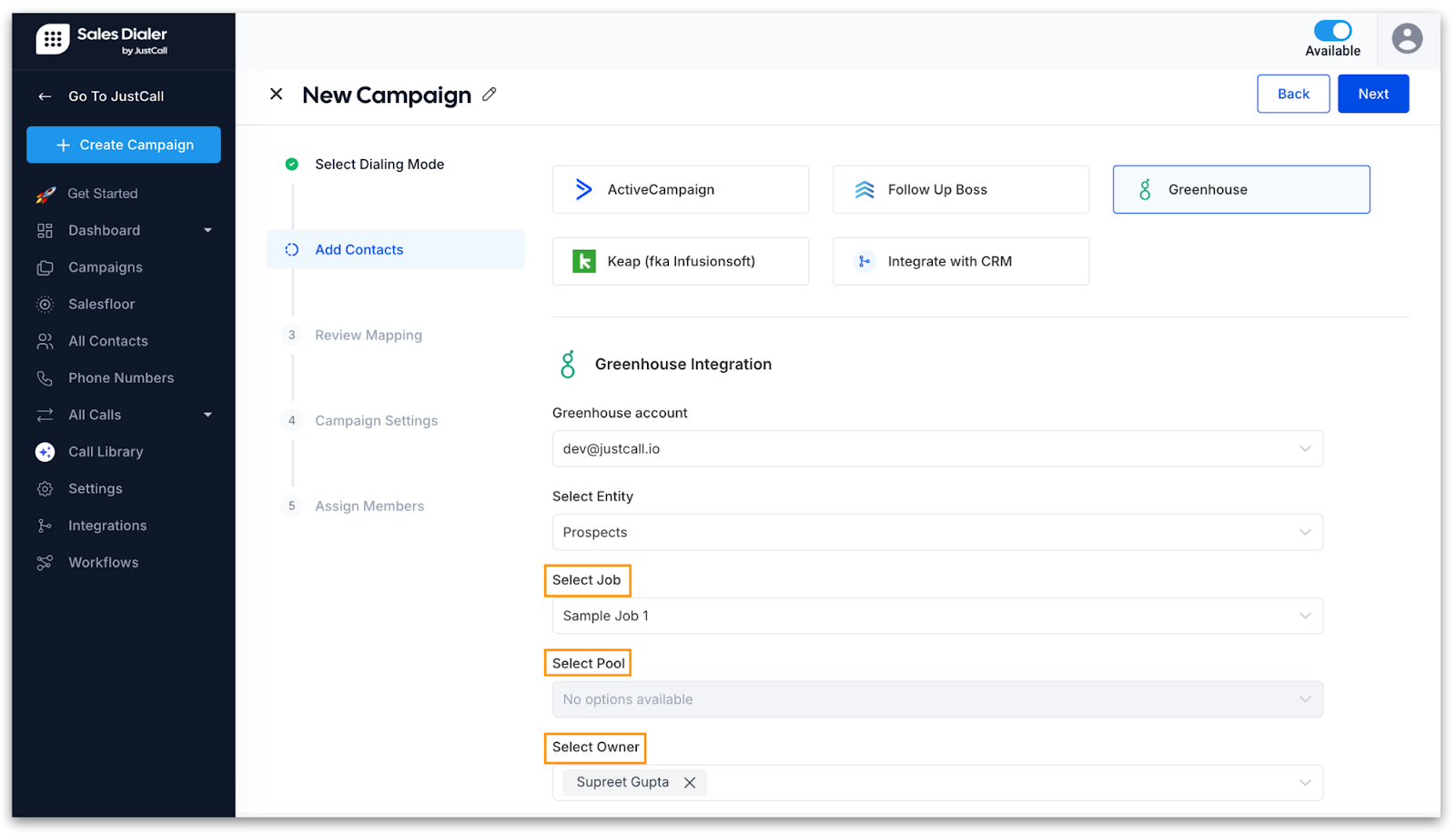
Task: Click the back arrow beside Go To JustCall
Action: (45, 96)
